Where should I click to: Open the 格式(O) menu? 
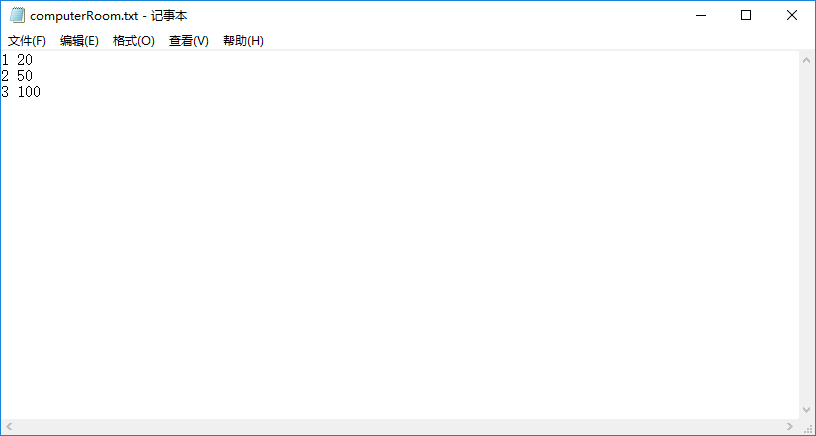click(x=134, y=41)
